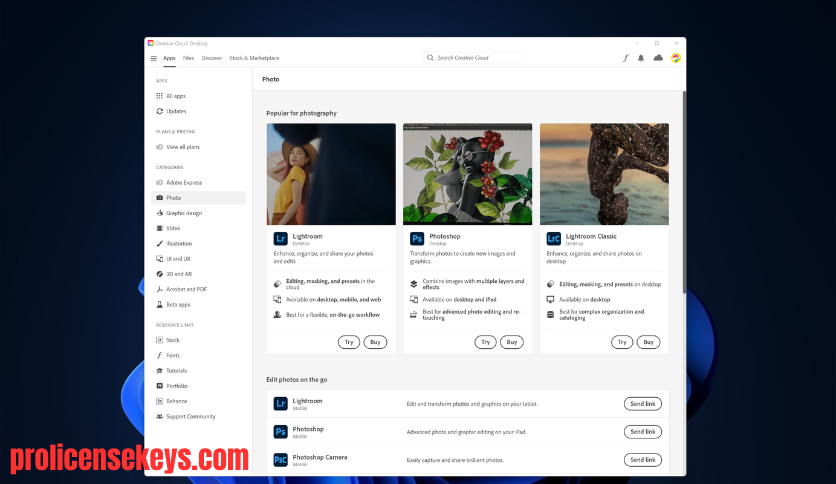Click the Video film icon in sidebar
This screenshot has width=836, height=484.
[159, 228]
